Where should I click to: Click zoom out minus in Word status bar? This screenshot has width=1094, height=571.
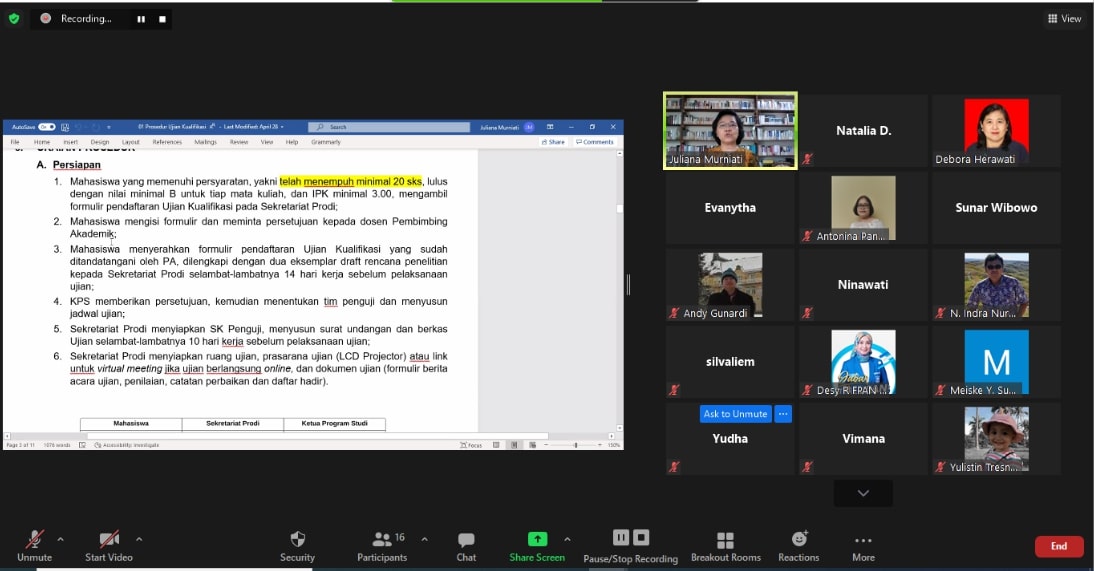546,445
